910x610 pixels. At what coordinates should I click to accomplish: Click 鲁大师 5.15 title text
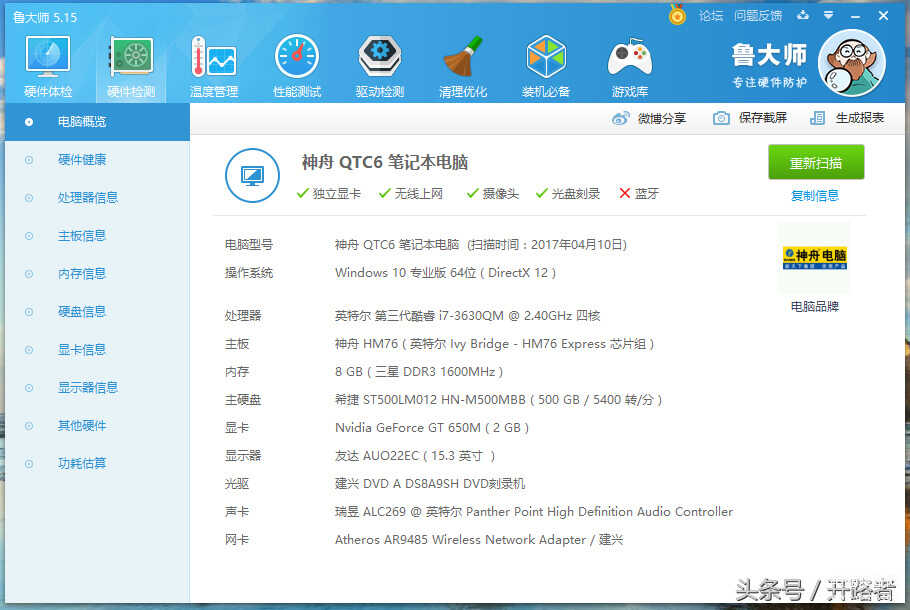pyautogui.click(x=45, y=17)
